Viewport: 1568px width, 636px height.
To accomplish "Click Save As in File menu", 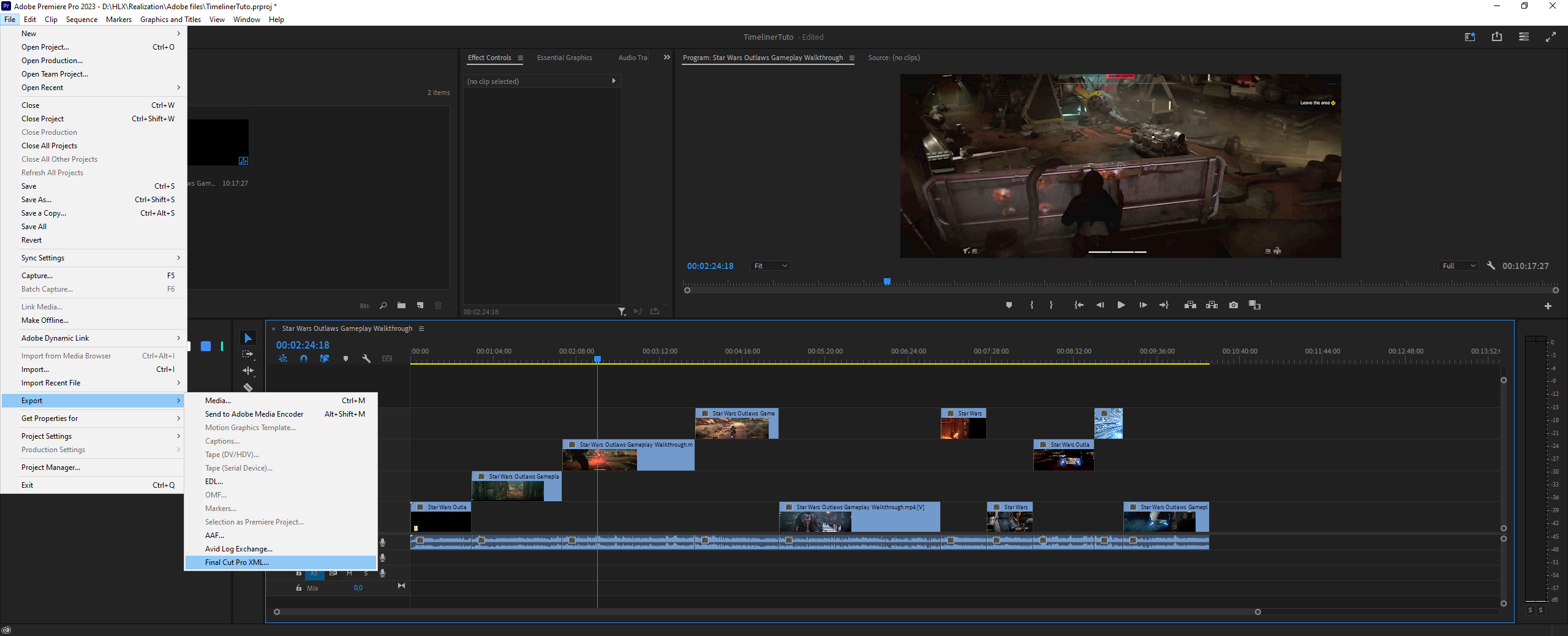I will pos(93,200).
